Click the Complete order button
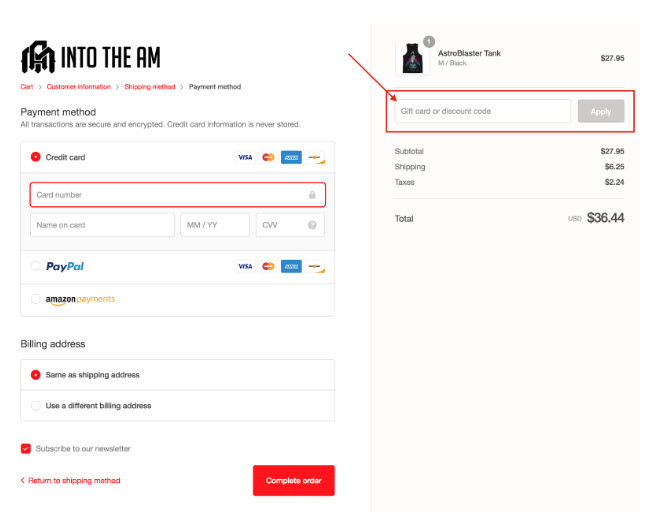 [294, 481]
